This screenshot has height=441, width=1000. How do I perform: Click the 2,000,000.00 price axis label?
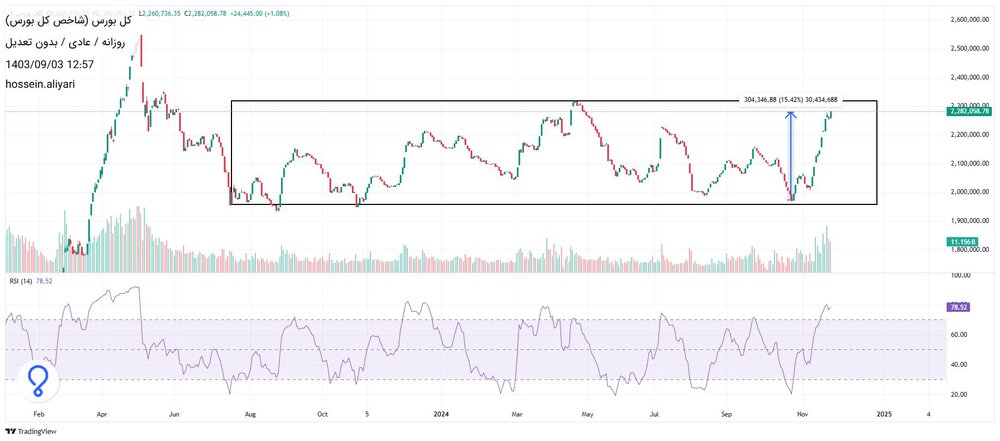[x=965, y=192]
